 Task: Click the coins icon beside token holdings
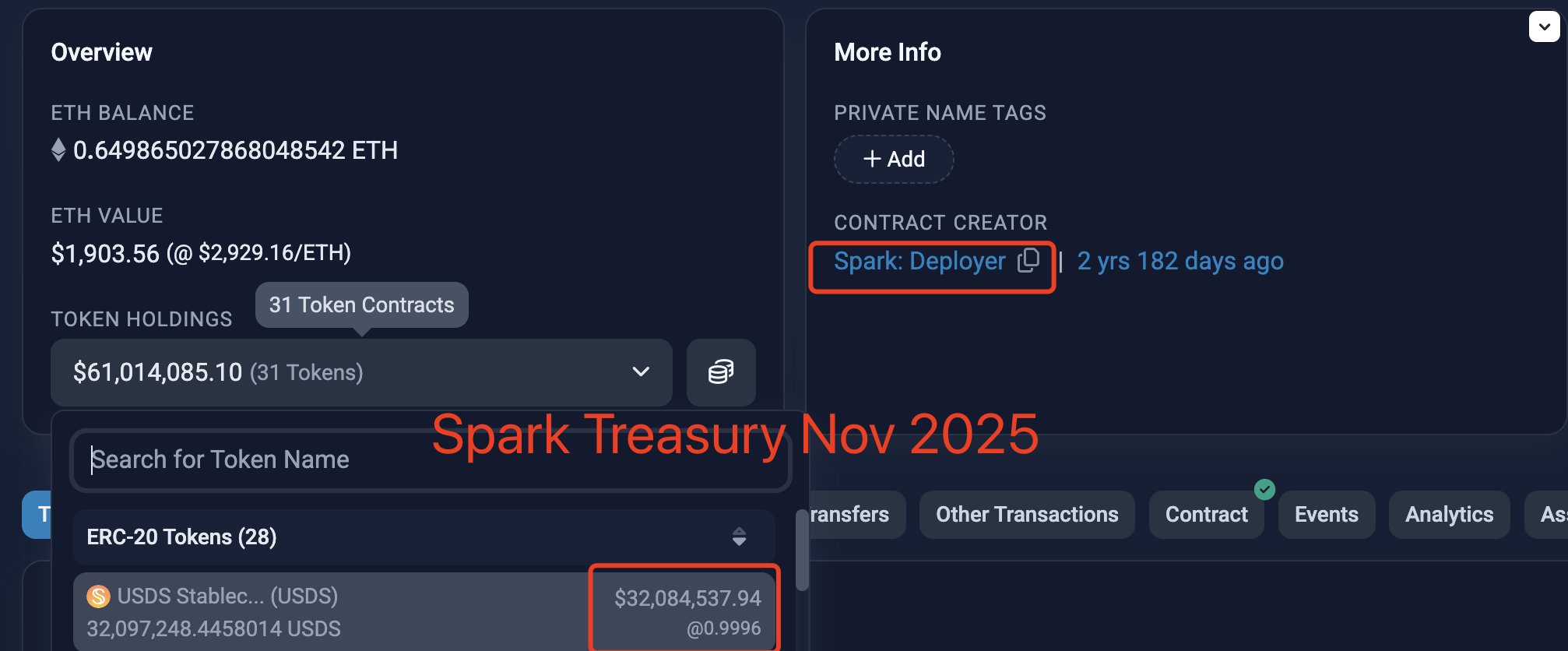pos(721,372)
